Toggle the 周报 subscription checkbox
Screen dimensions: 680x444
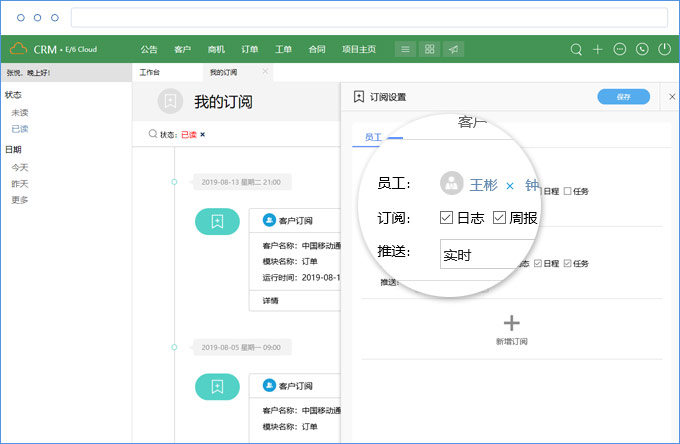[500, 218]
